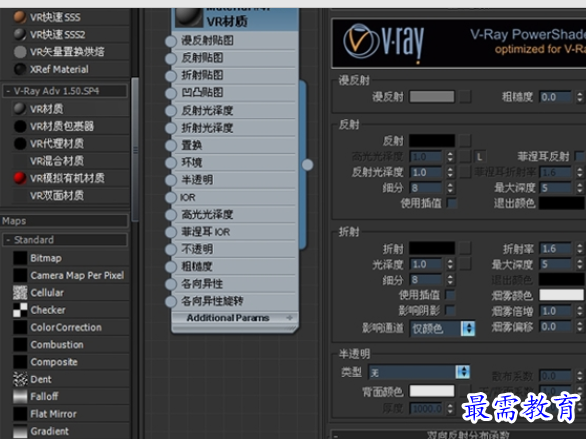Viewport: 586px width, 439px height.
Task: Click the 置换 input socket
Action: 171,145
